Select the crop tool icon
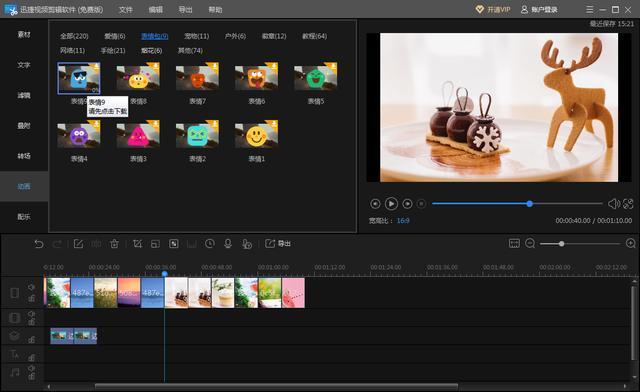Screen dimensions: 640x392 (x=138, y=244)
